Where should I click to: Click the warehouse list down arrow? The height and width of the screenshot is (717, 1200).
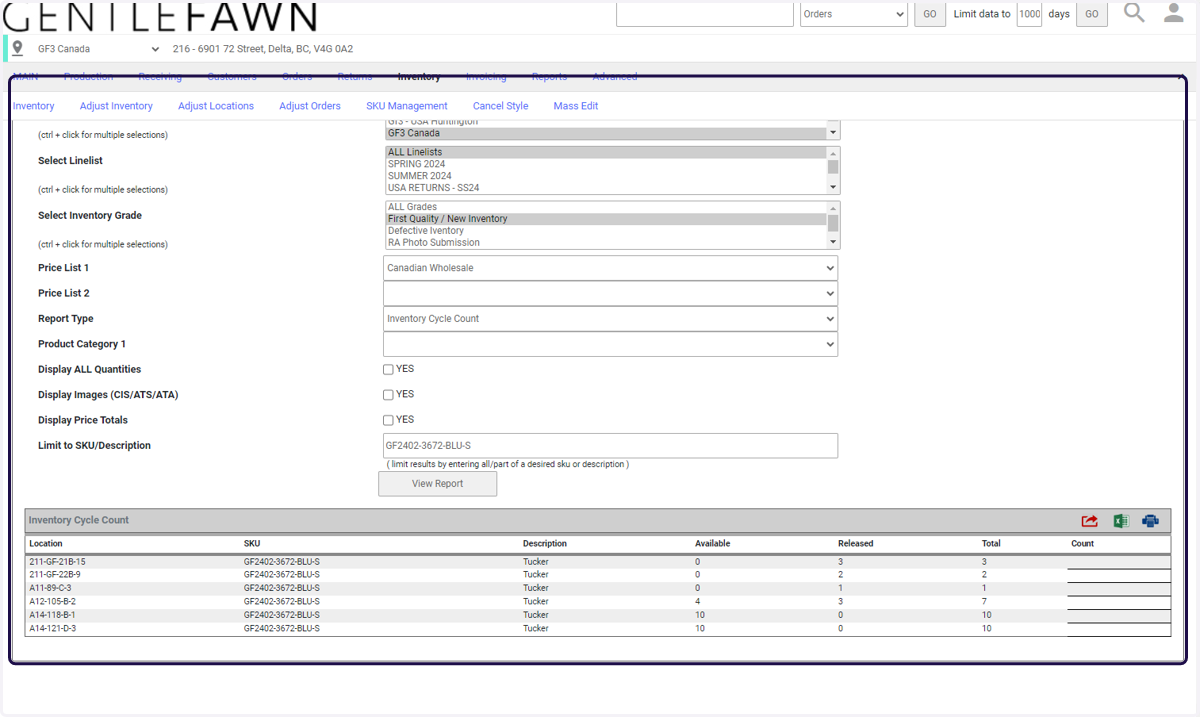833,132
